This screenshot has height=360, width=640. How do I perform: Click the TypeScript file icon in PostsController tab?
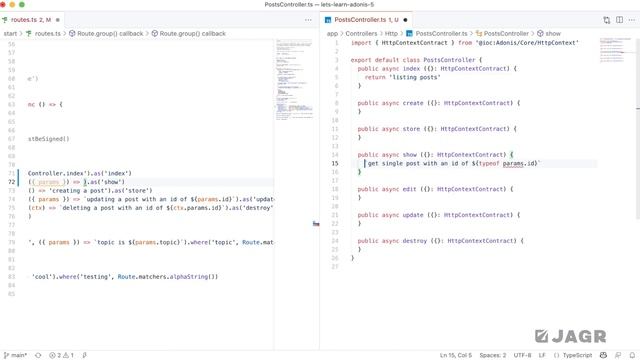click(x=328, y=20)
